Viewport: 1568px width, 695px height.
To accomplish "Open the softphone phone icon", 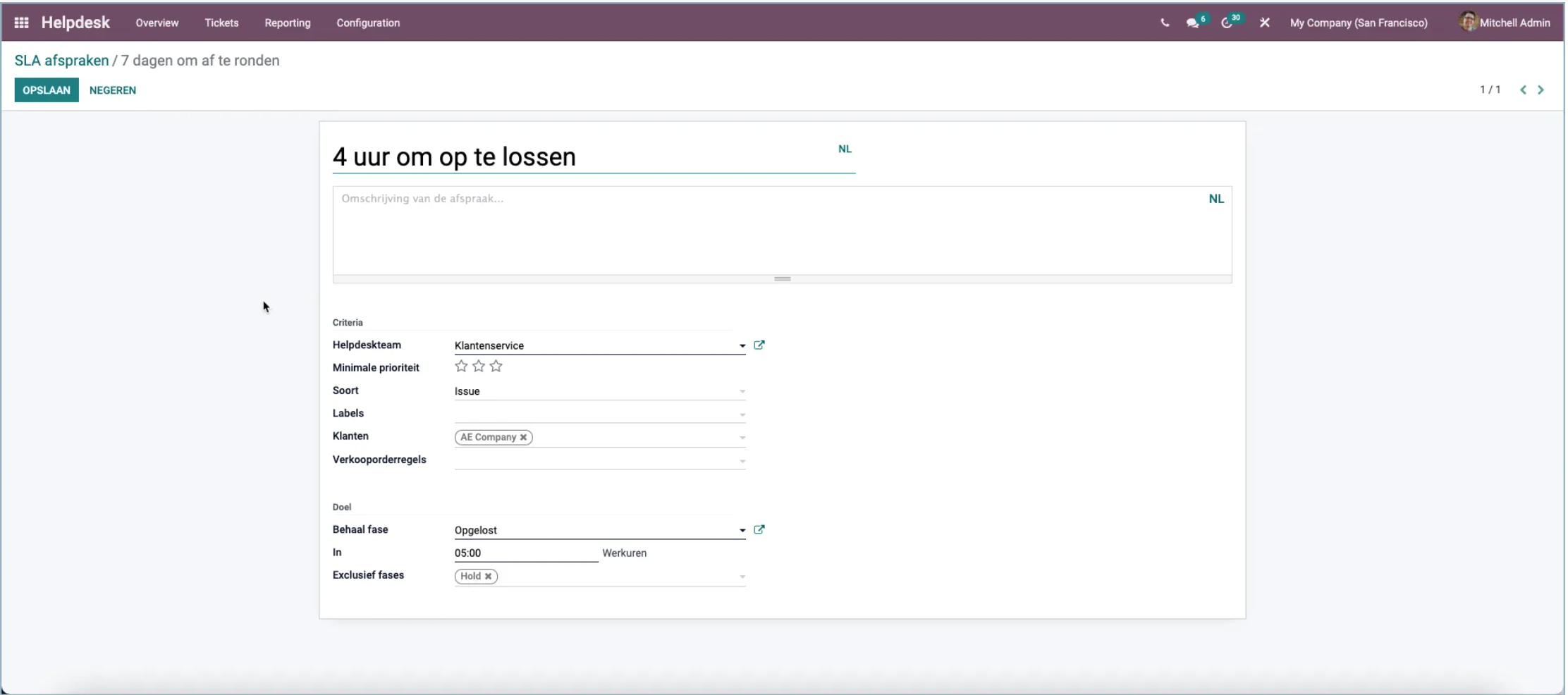I will 1165,22.
